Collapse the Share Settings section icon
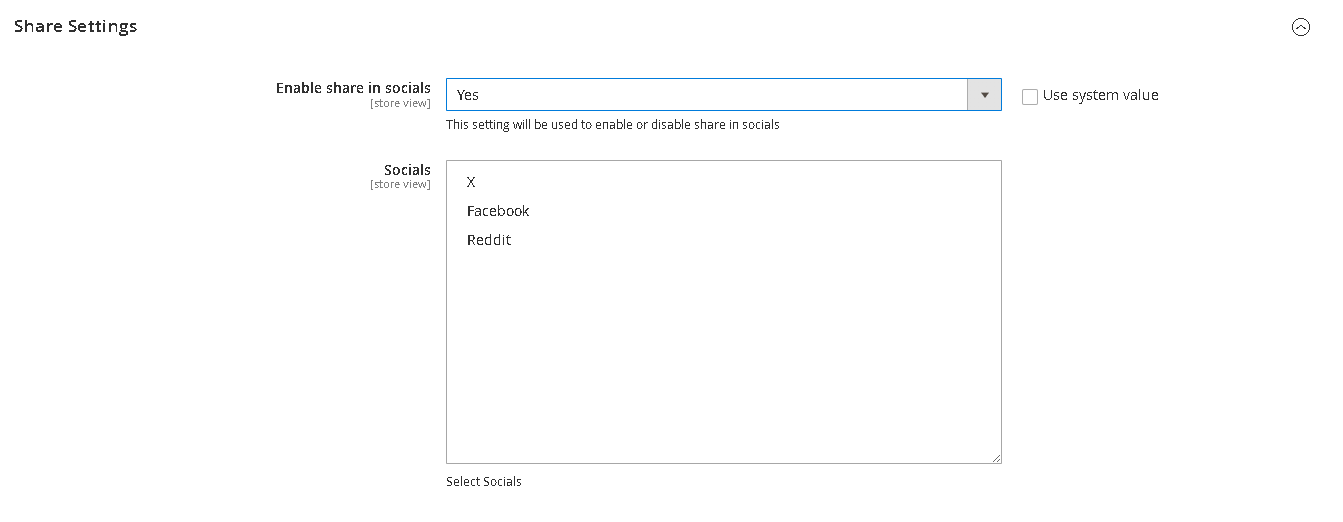 coord(1300,28)
